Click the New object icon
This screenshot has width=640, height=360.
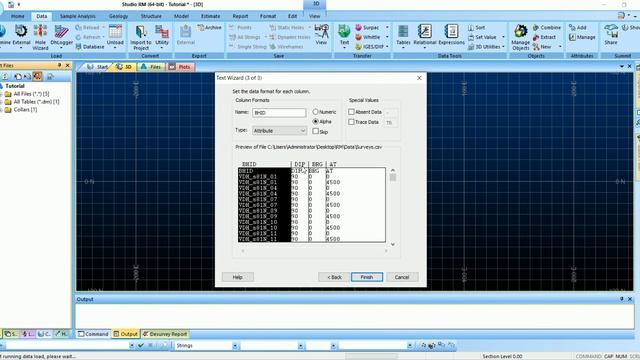[542, 47]
